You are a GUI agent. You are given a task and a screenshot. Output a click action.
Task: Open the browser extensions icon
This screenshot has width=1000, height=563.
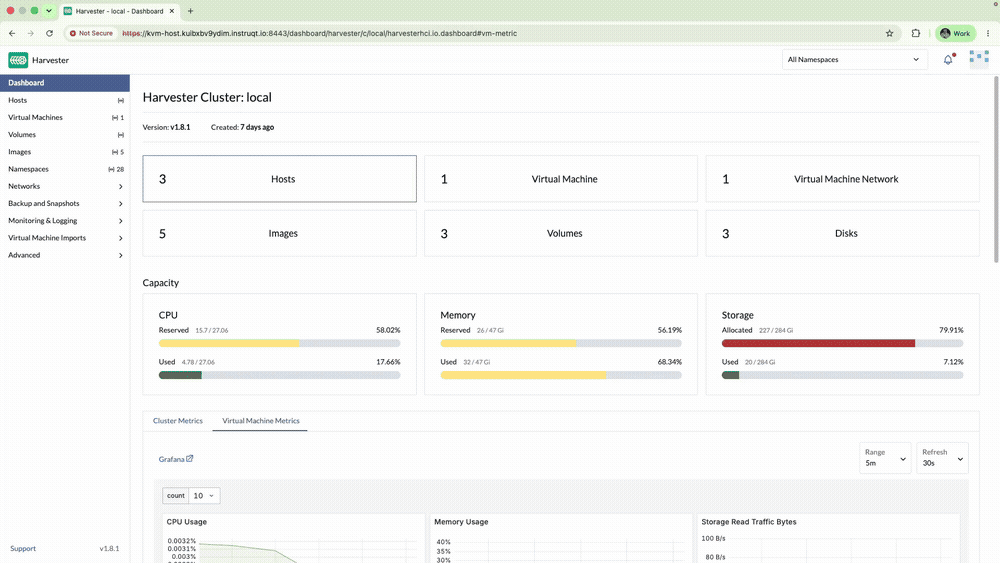click(916, 33)
